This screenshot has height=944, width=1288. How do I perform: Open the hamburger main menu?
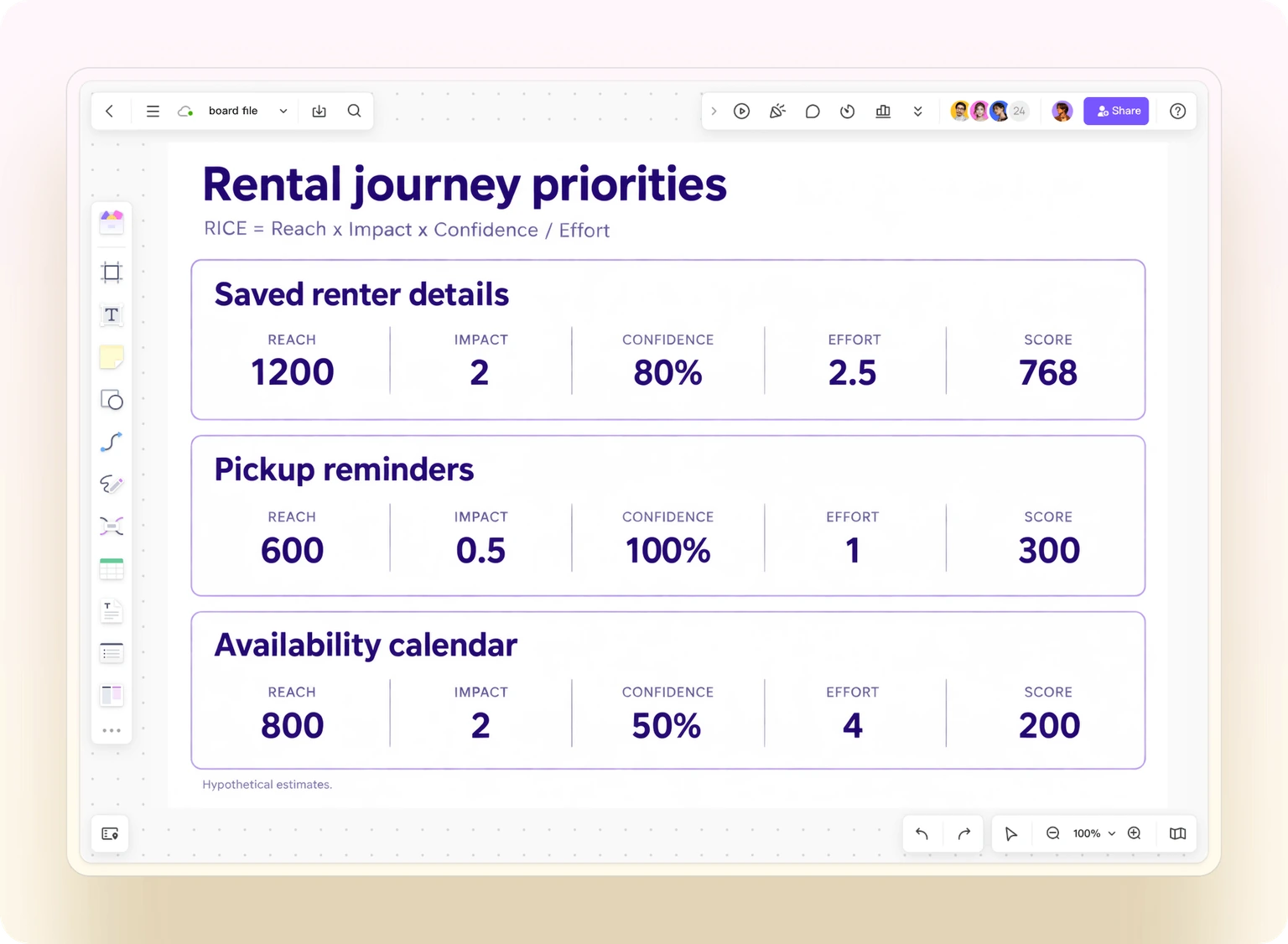coord(153,111)
